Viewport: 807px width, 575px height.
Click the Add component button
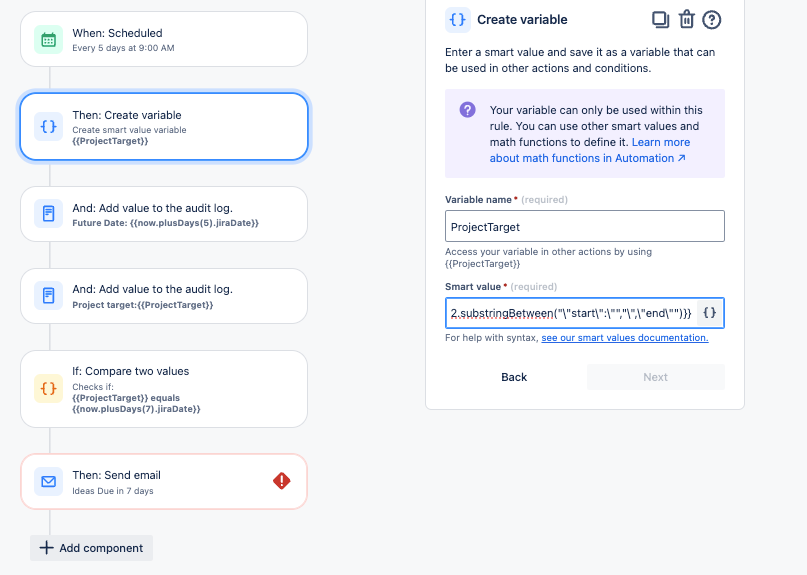click(x=92, y=548)
